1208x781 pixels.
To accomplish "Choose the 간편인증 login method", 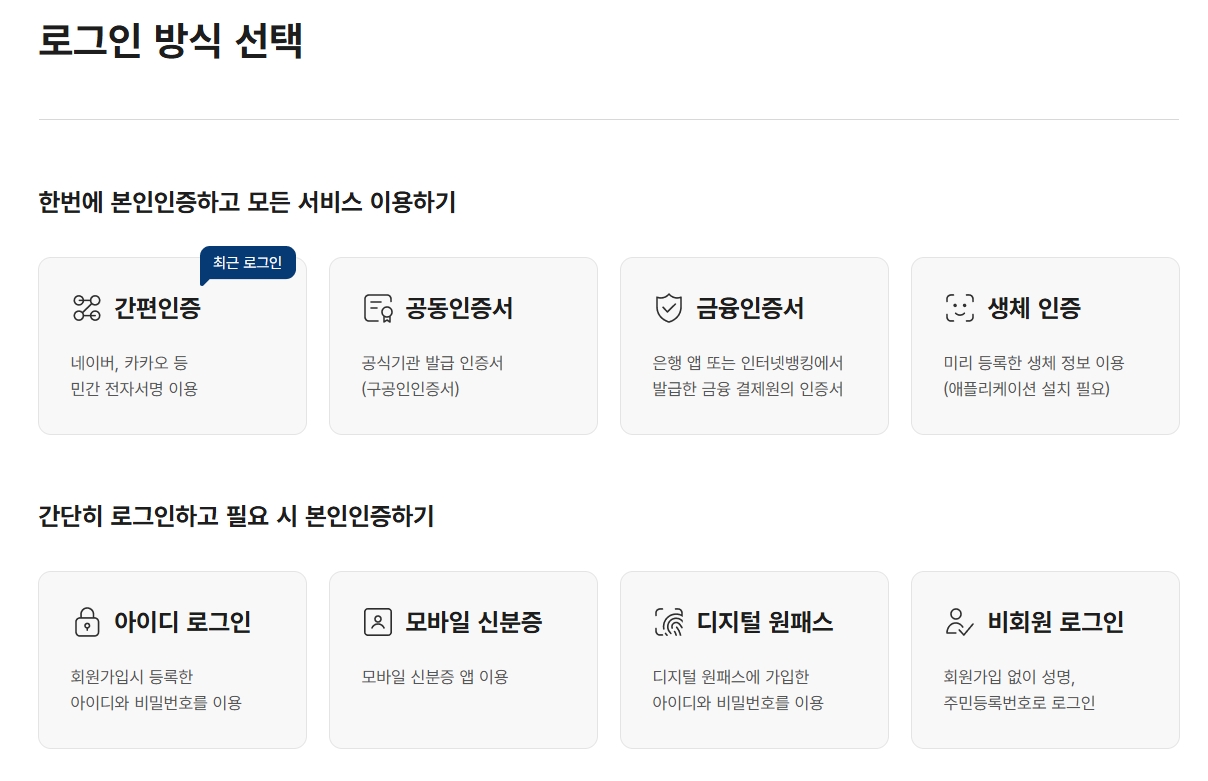I will pyautogui.click(x=172, y=345).
